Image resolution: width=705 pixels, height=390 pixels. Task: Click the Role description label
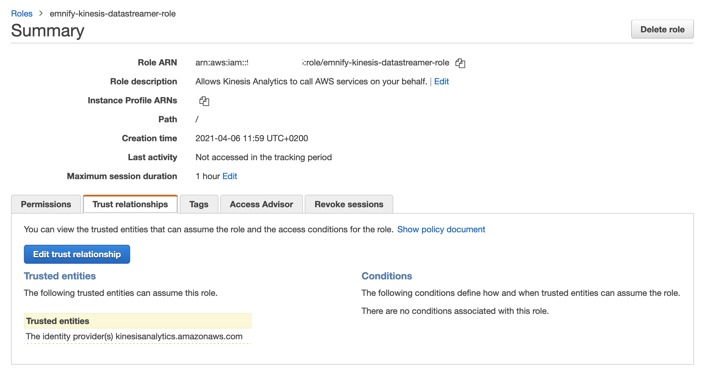[143, 81]
